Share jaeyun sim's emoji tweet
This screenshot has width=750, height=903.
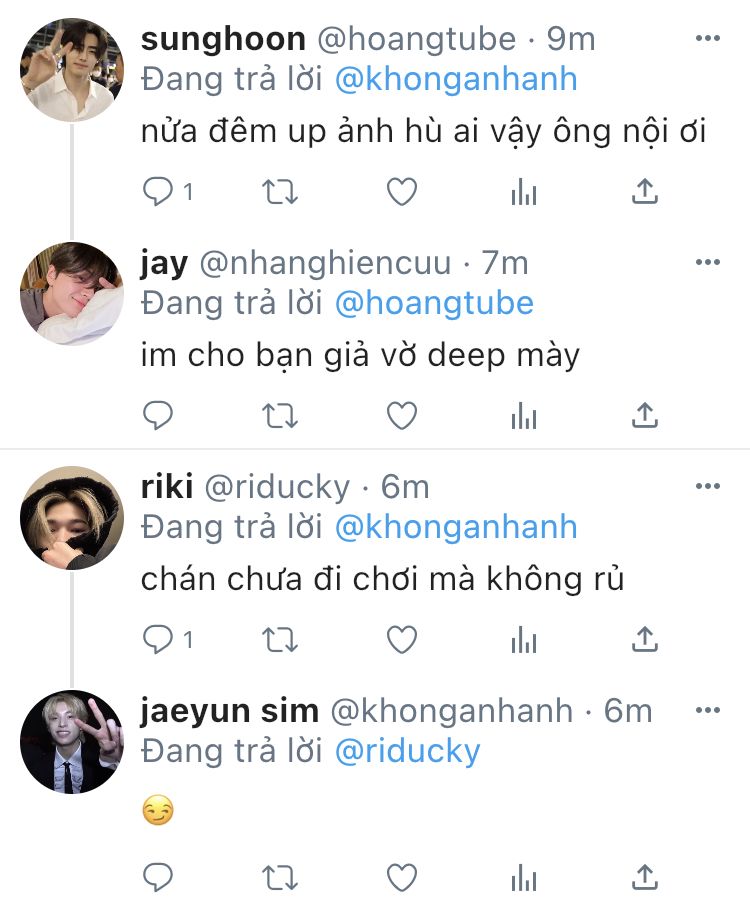pos(645,878)
